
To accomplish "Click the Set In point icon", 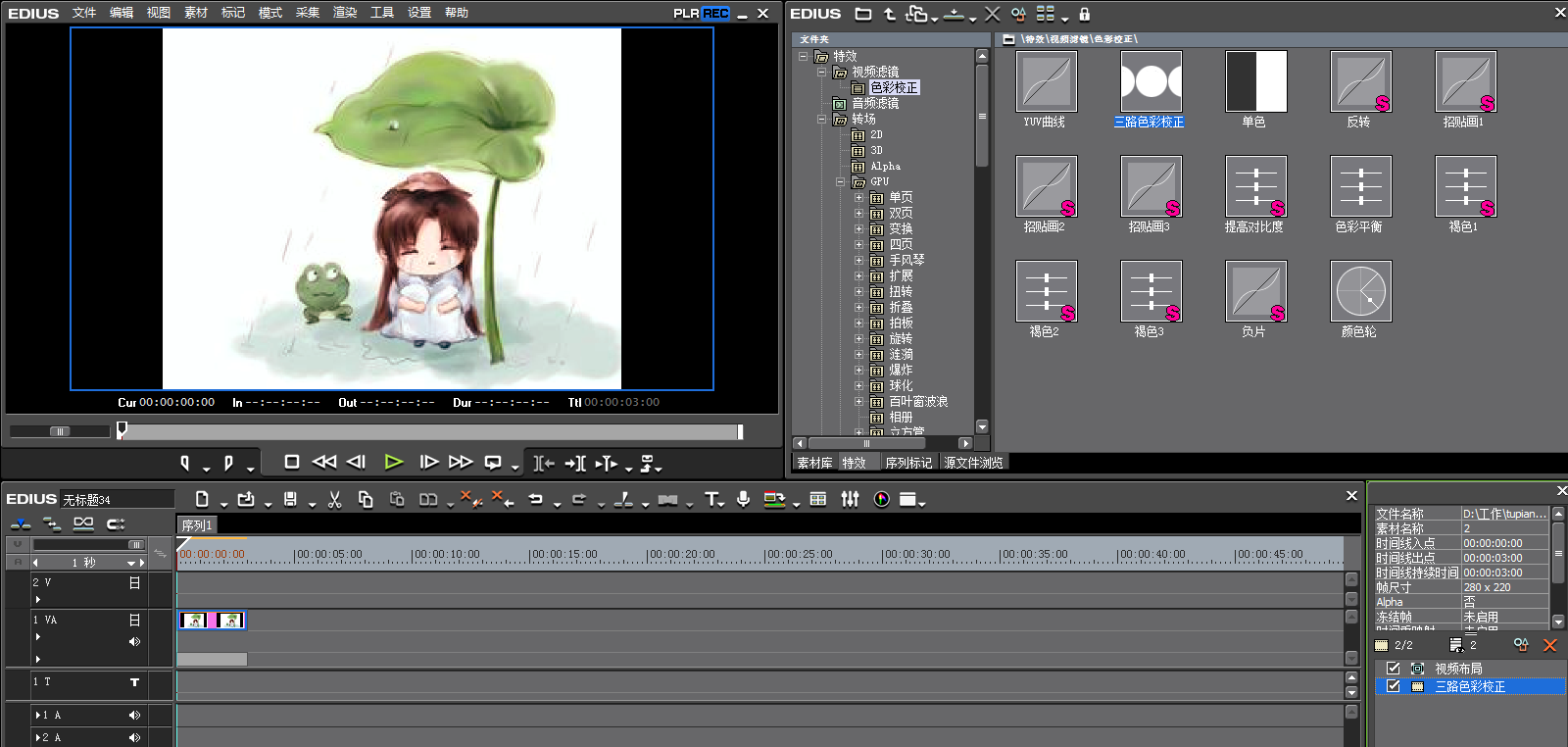I will click(x=185, y=463).
